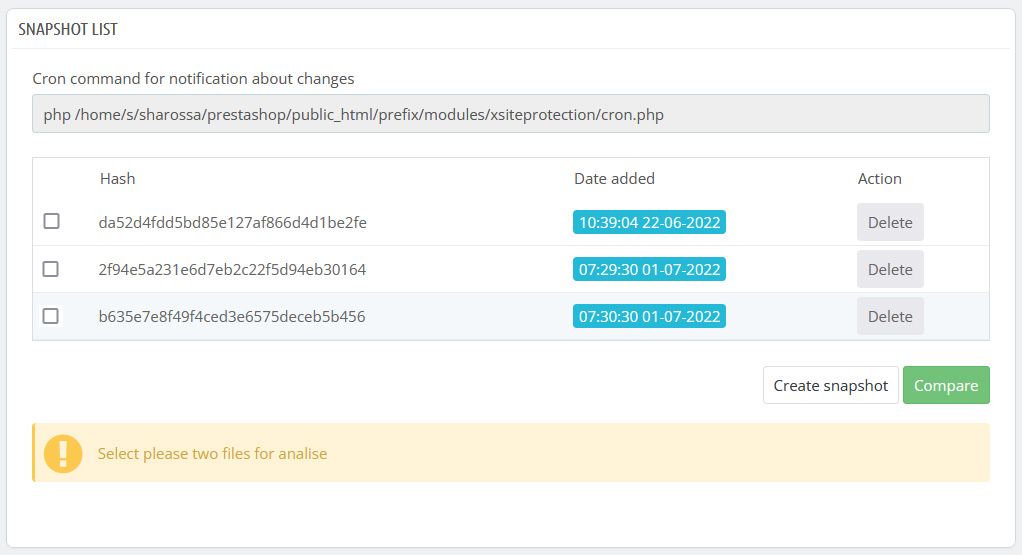Click the cron command input field
Viewport: 1022px width, 555px height.
pyautogui.click(x=510, y=114)
